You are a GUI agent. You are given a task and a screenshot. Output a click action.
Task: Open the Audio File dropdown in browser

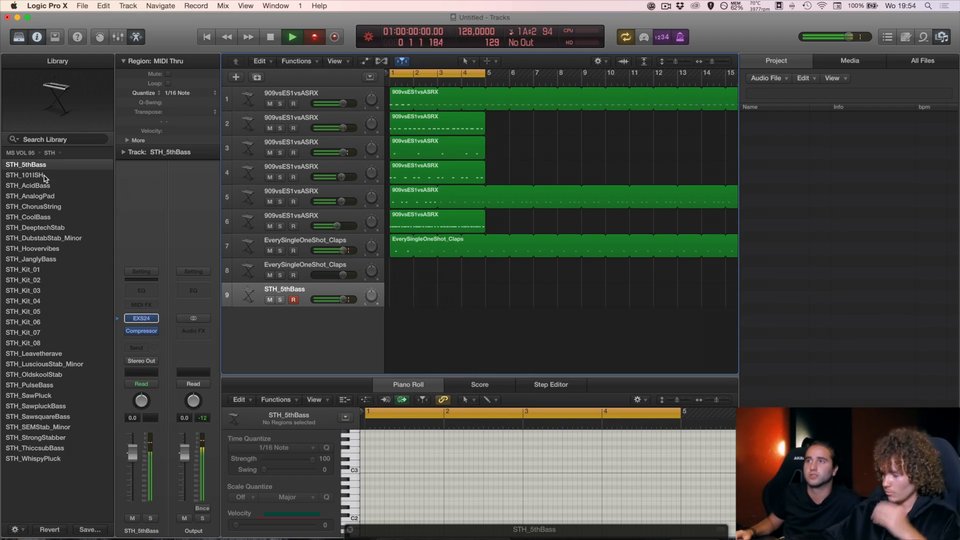pyautogui.click(x=769, y=78)
